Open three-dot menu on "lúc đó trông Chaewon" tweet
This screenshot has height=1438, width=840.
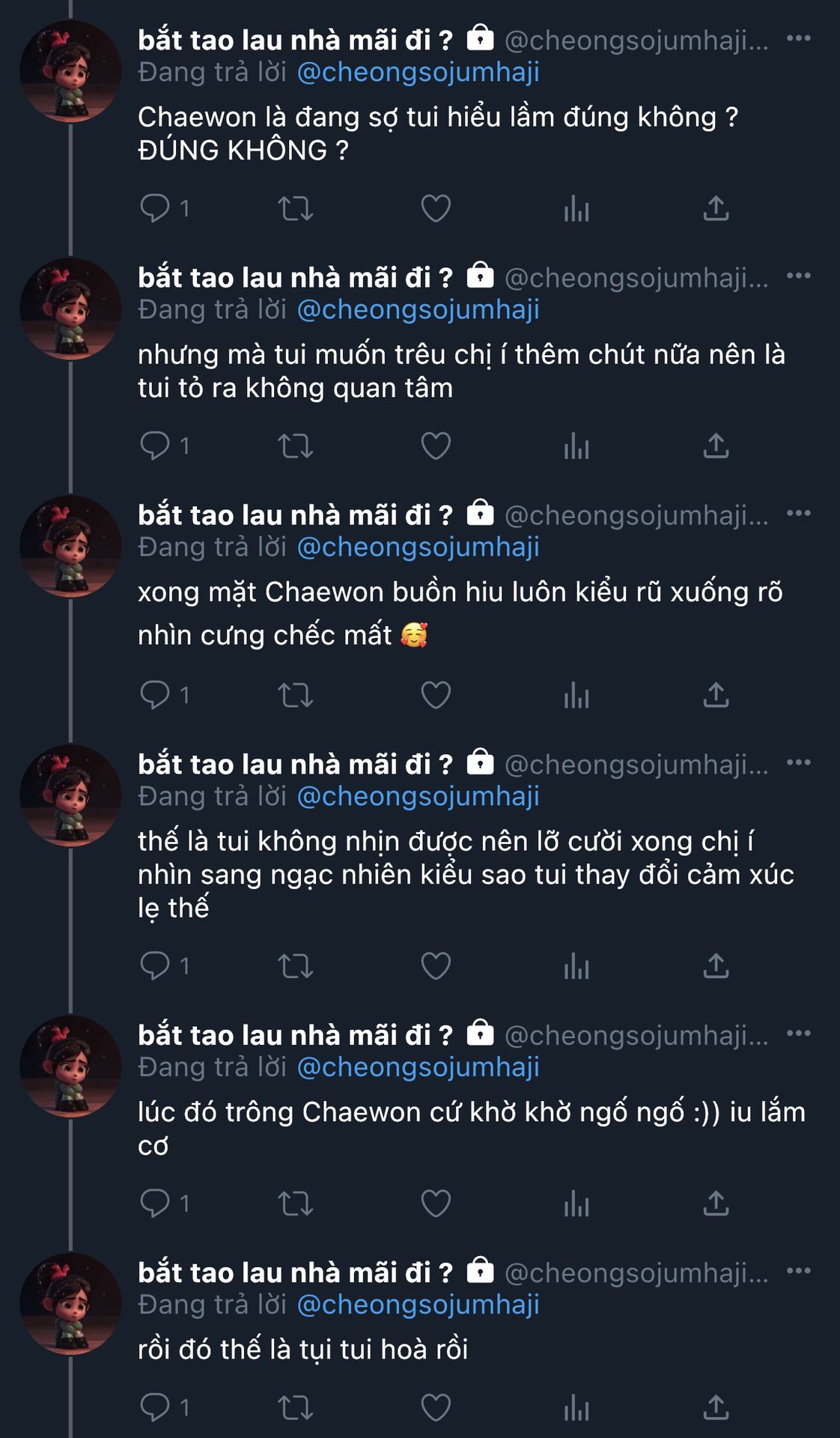pos(798,1034)
